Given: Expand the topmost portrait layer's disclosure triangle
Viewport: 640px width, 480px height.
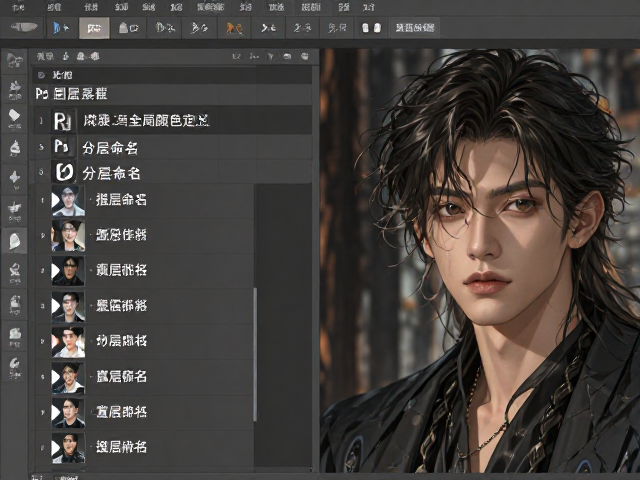Looking at the screenshot, I should [x=56, y=200].
